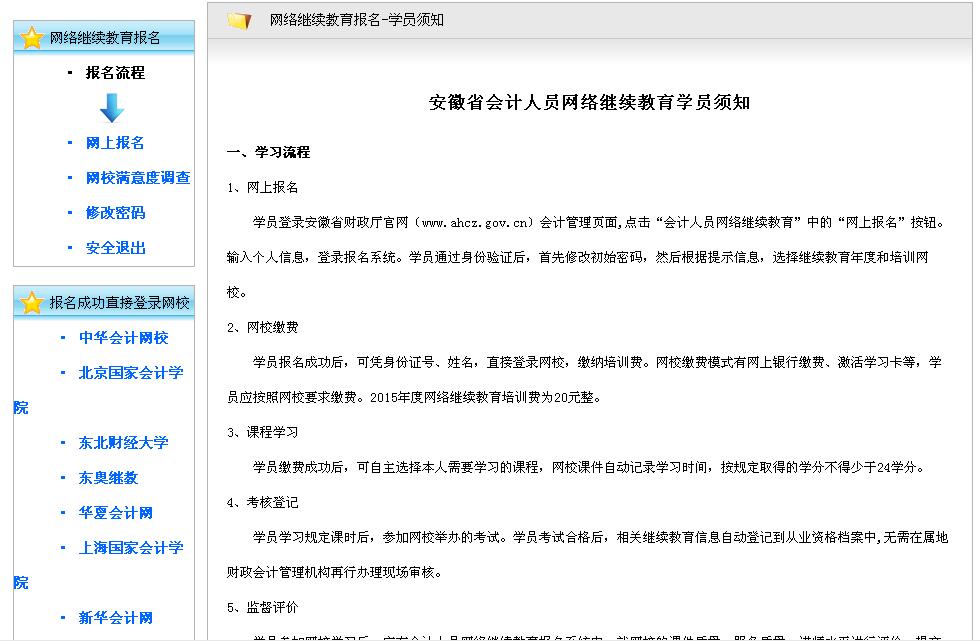
Task: Click the 网络继续教育报名-学员须知 header title
Action: pos(356,20)
